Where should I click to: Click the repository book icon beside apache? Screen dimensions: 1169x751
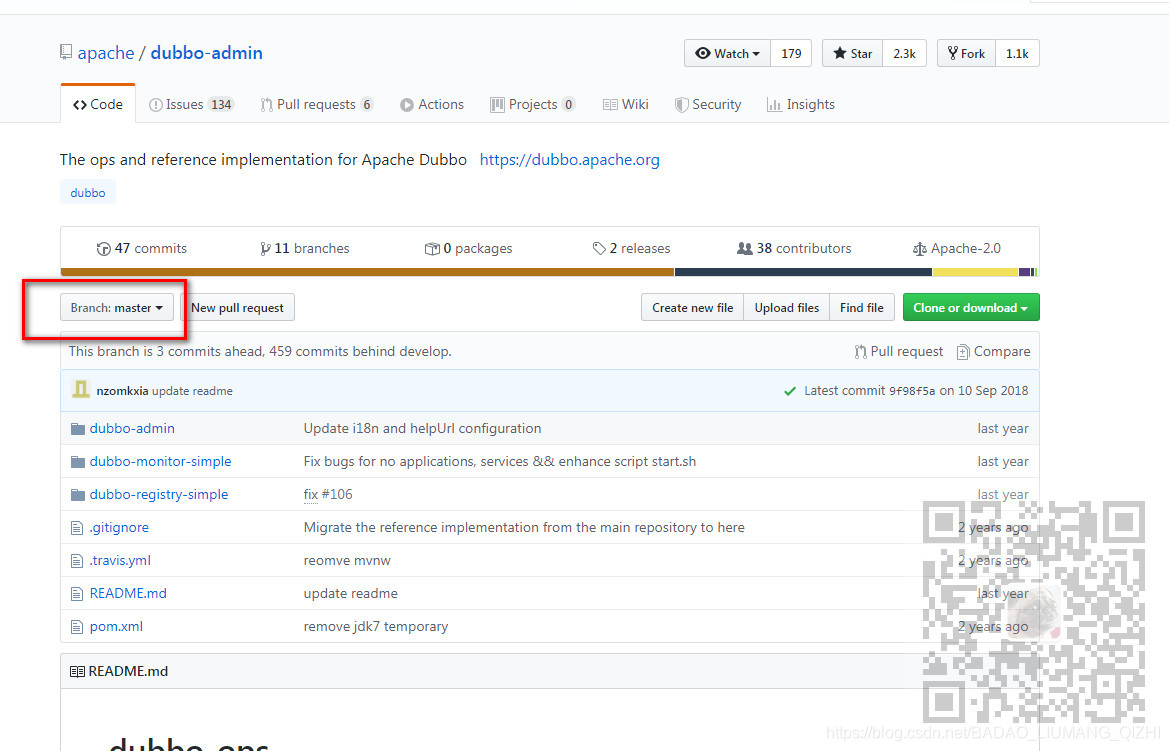tap(66, 52)
